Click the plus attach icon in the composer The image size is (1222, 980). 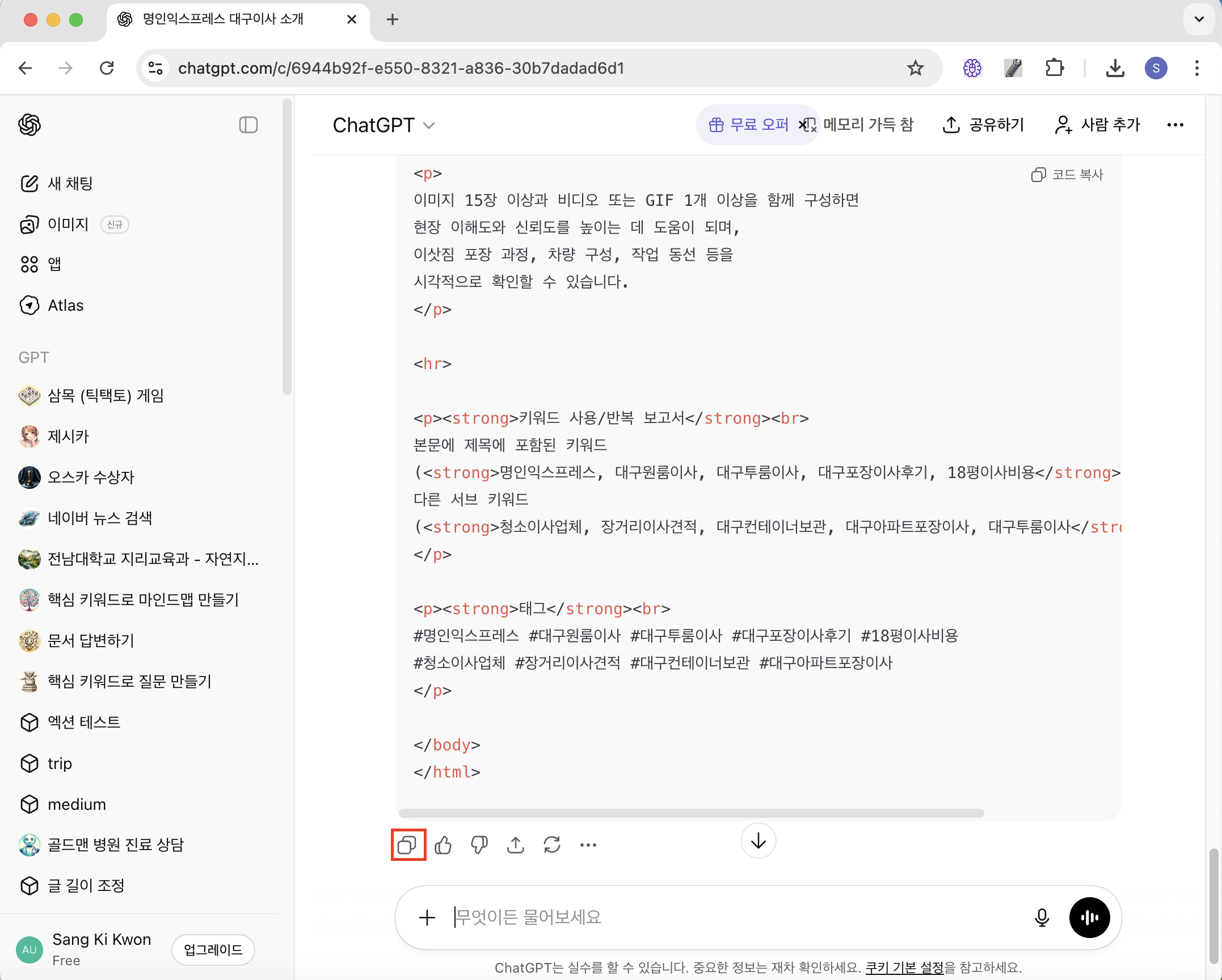point(427,917)
